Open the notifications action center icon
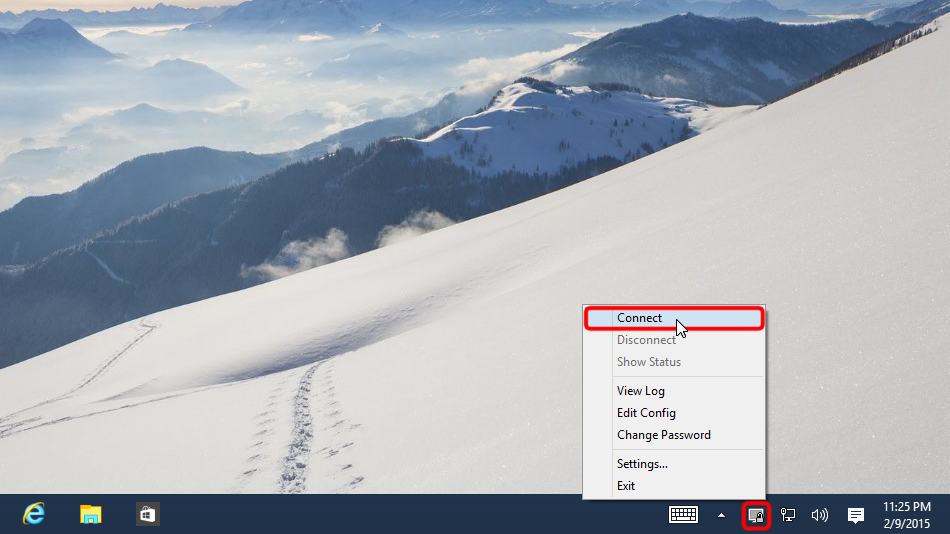The height and width of the screenshot is (534, 950). click(856, 515)
